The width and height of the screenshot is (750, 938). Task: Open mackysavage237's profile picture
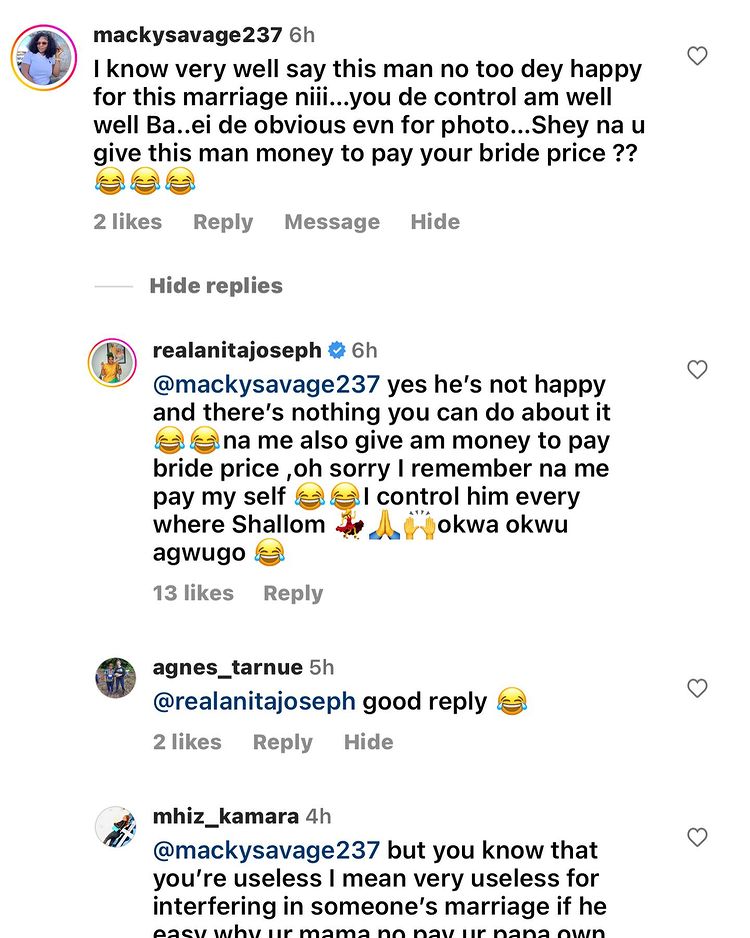click(44, 58)
